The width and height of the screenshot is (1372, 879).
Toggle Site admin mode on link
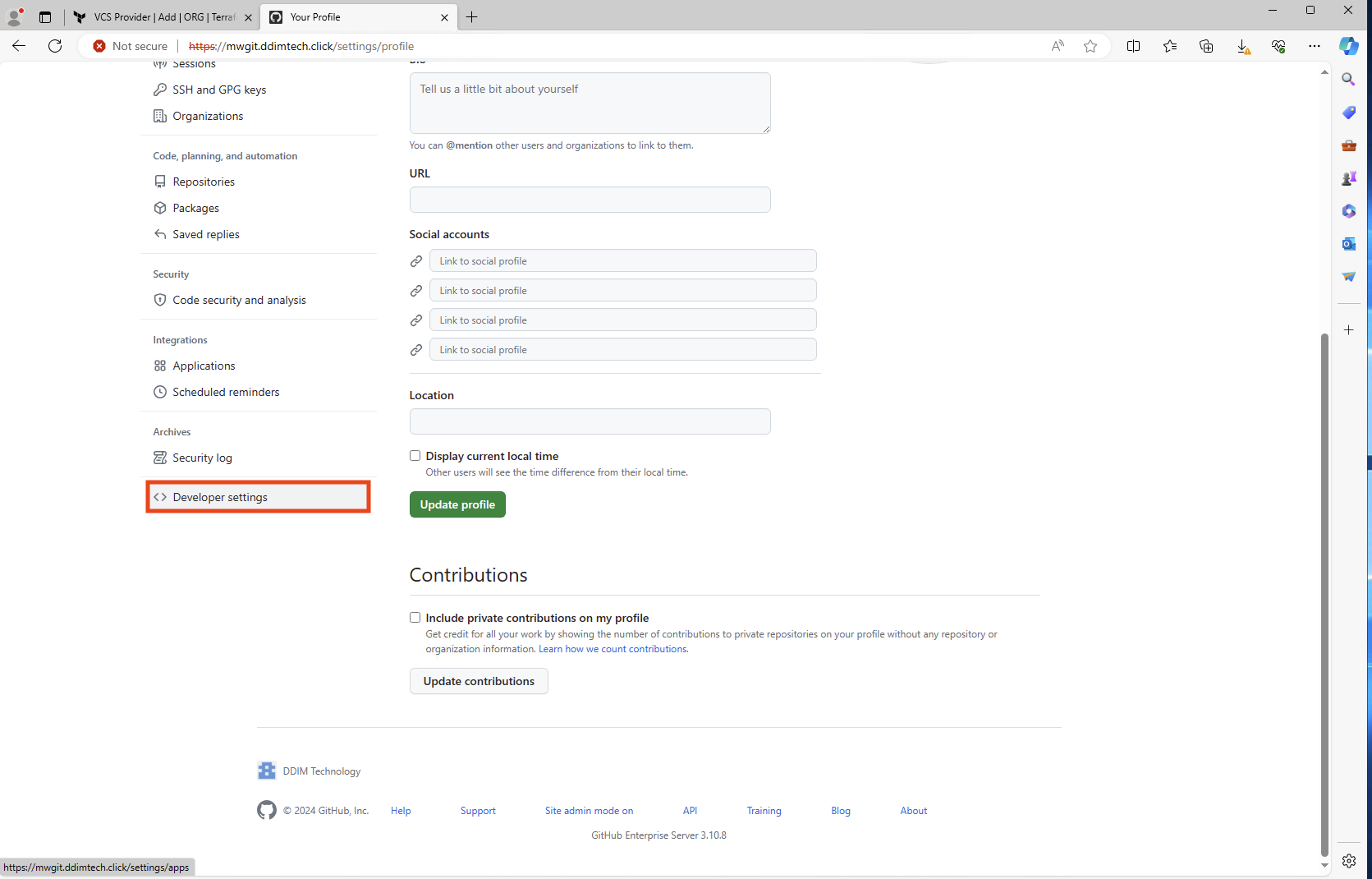click(x=589, y=811)
